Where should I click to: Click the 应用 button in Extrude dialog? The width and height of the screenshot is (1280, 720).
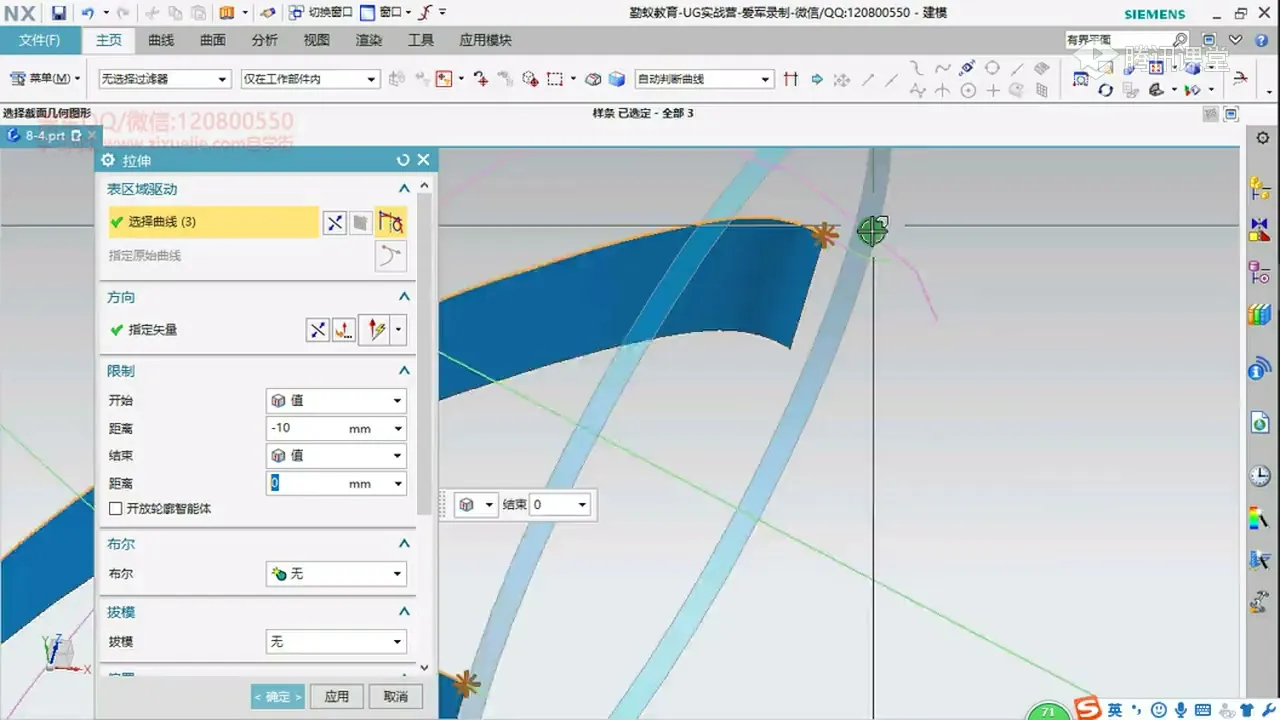click(x=337, y=695)
